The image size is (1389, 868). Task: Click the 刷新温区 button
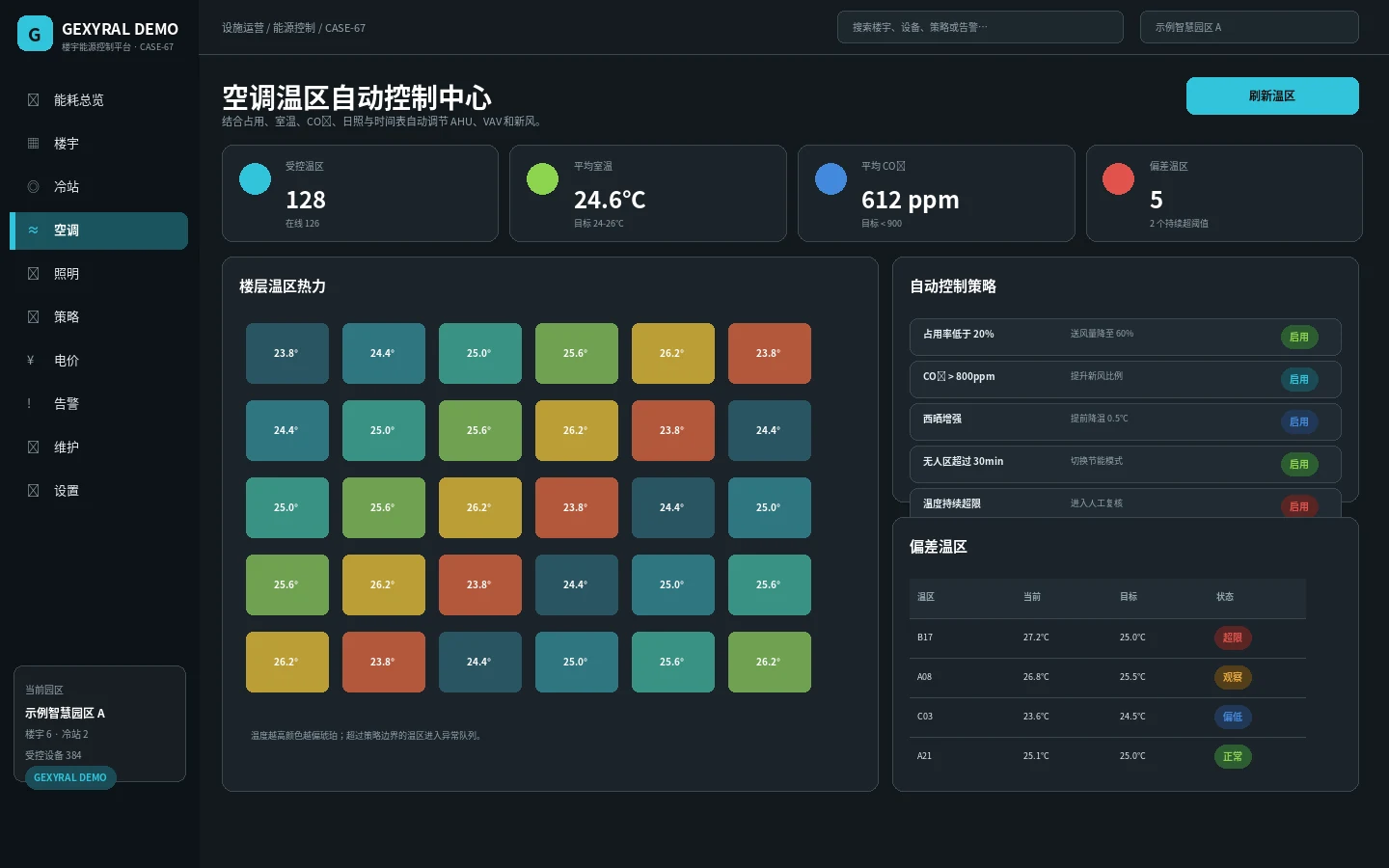[x=1272, y=95]
